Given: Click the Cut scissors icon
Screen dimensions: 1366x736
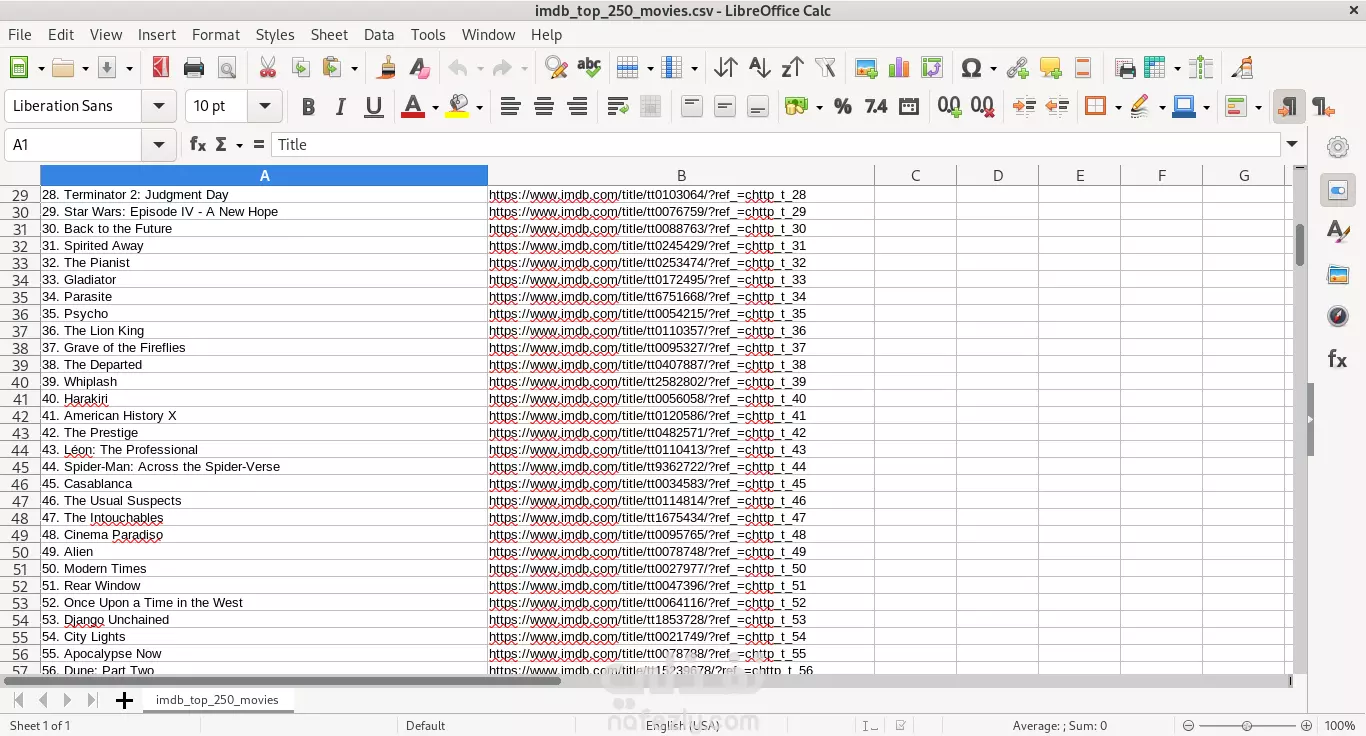Looking at the screenshot, I should (267, 68).
